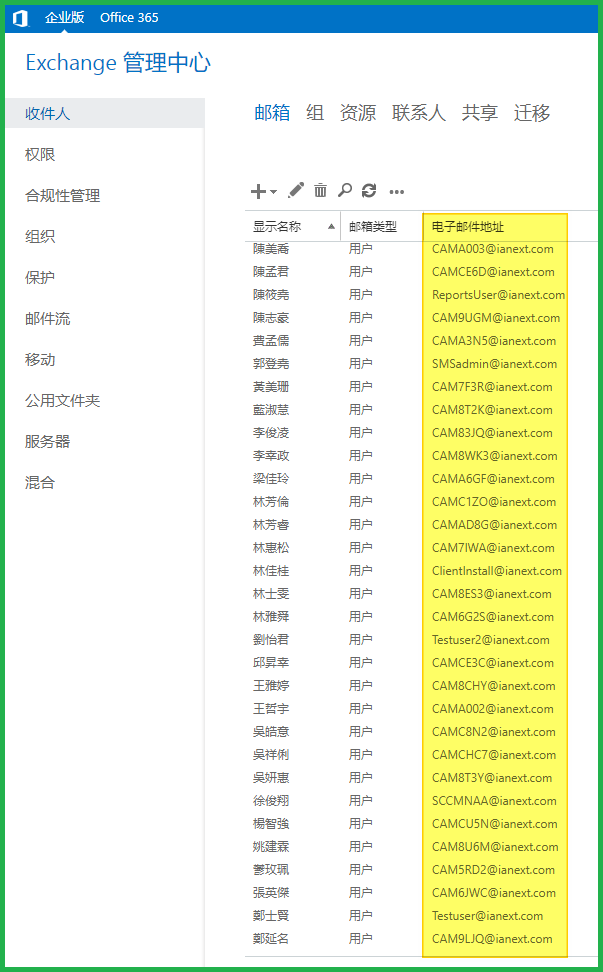Click the add new mailbox plus icon
This screenshot has width=603, height=972.
coord(258,191)
